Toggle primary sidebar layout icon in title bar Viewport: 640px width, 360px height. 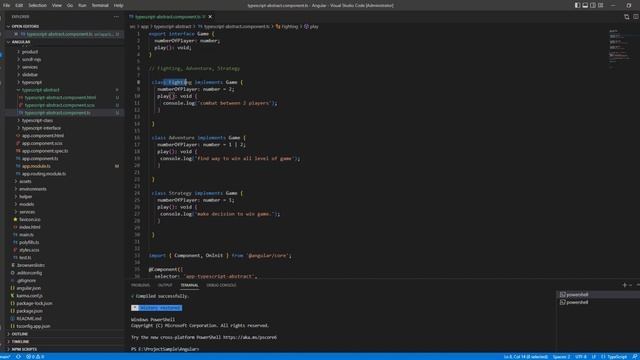click(x=577, y=5)
